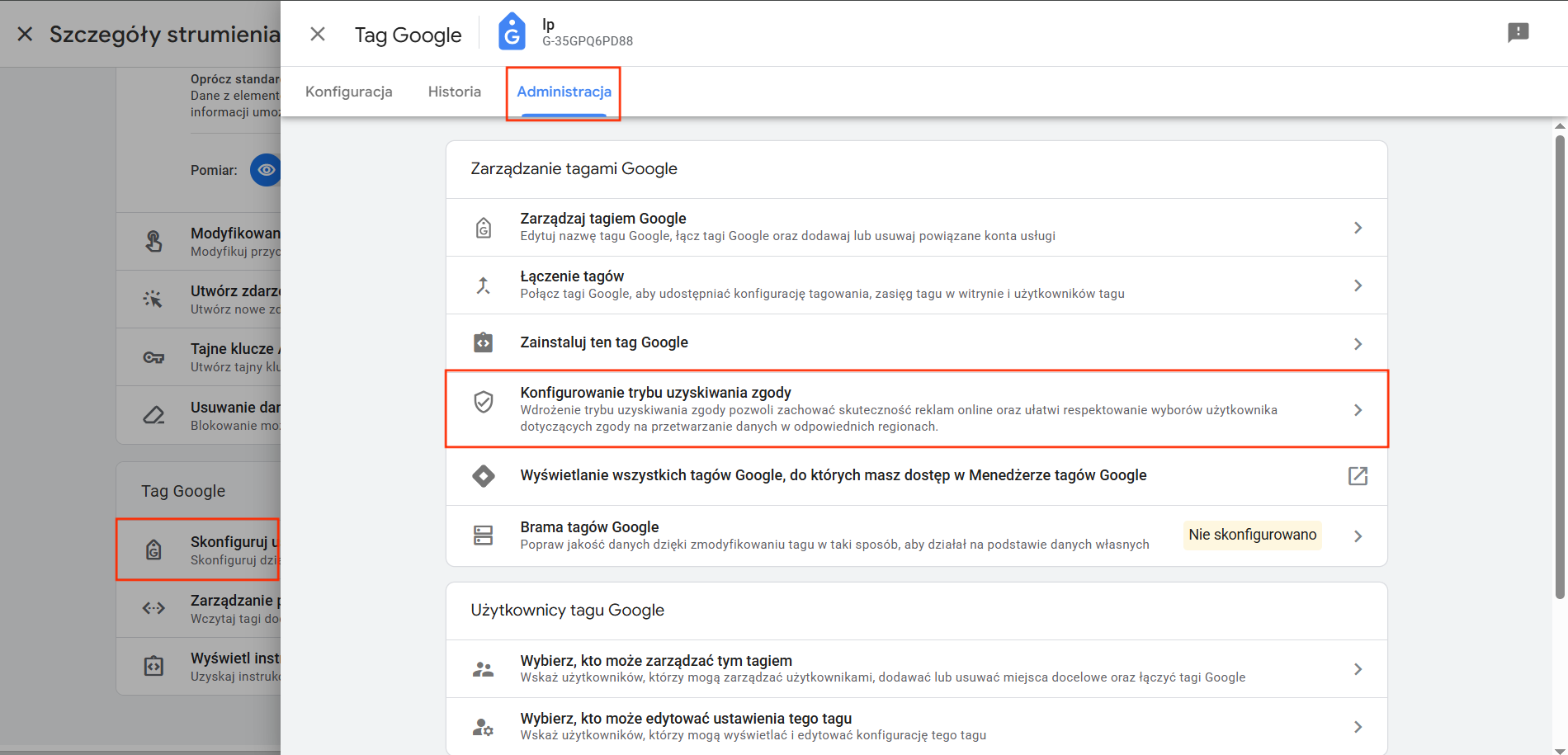
Task: Click the Tag Manager diamond icon
Action: (484, 476)
